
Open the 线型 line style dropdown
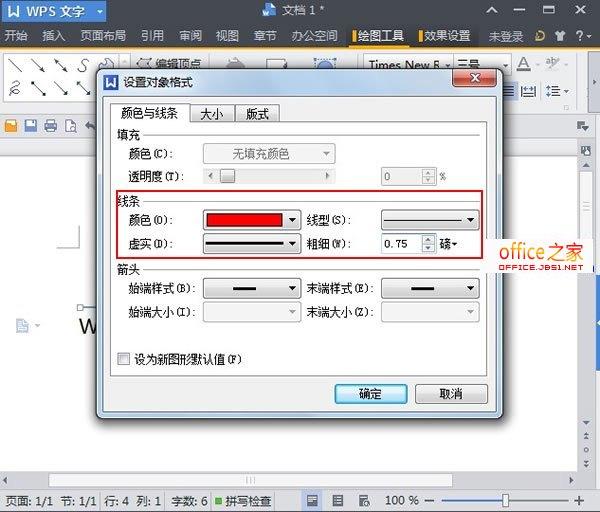[430, 220]
